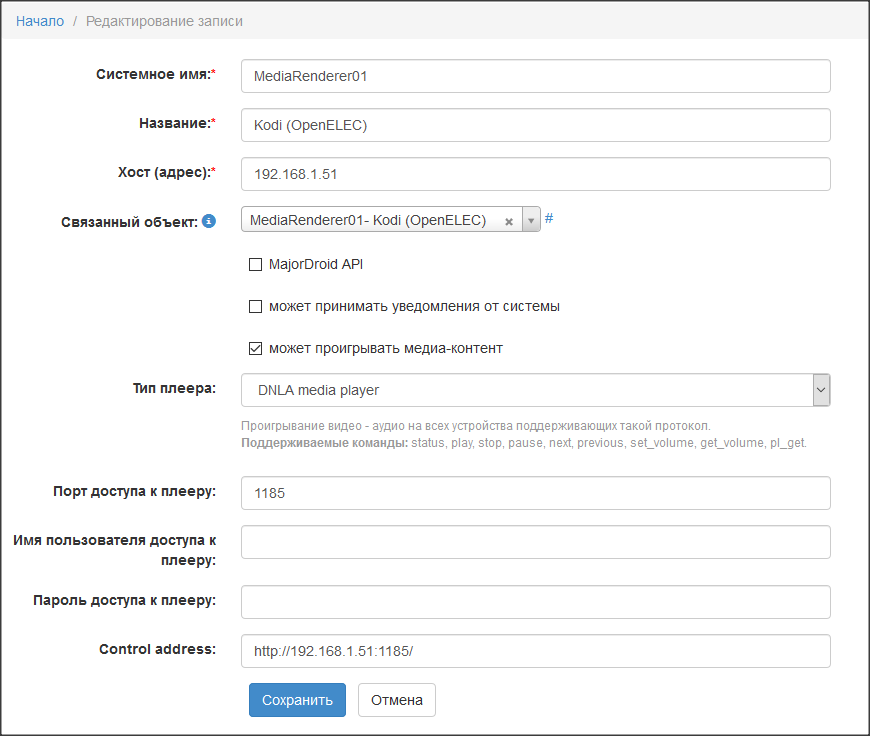Viewport: 870px width, 736px height.
Task: Click the Порт доступа к плееру field
Action: pos(535,493)
